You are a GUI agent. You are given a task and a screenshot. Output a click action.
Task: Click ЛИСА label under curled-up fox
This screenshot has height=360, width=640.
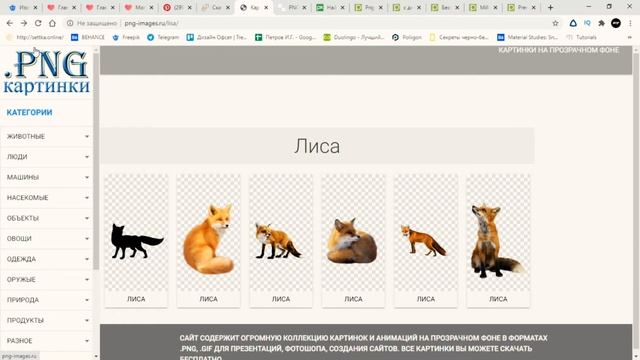pyautogui.click(x=353, y=299)
